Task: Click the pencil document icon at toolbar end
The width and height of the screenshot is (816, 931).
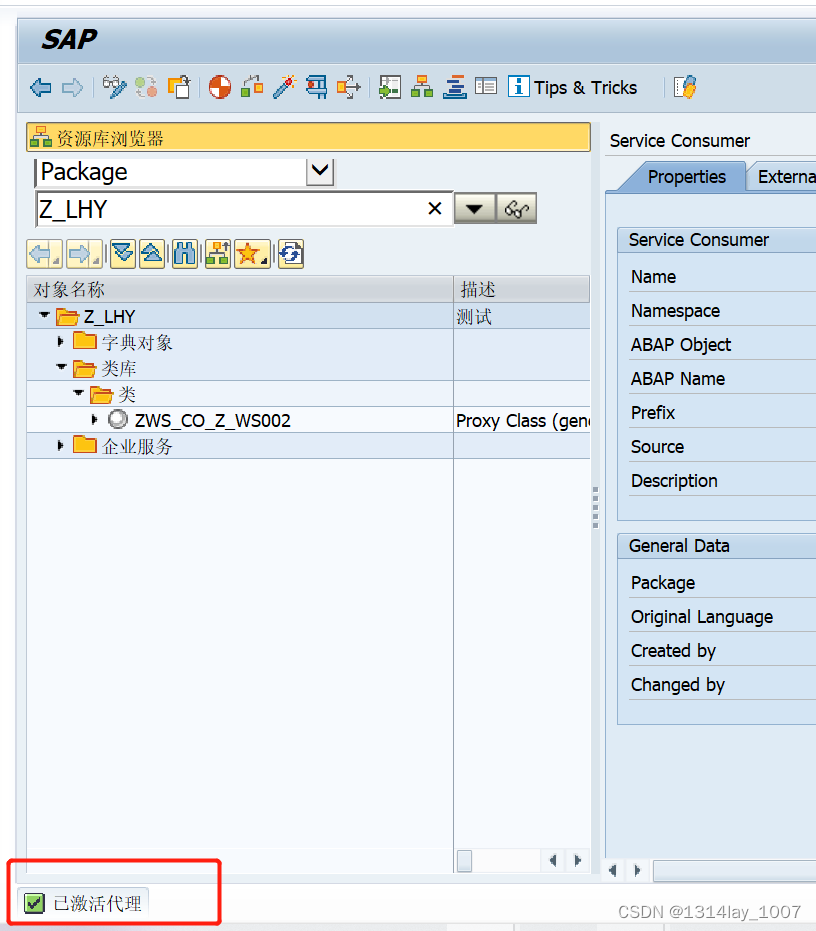Action: tap(685, 87)
